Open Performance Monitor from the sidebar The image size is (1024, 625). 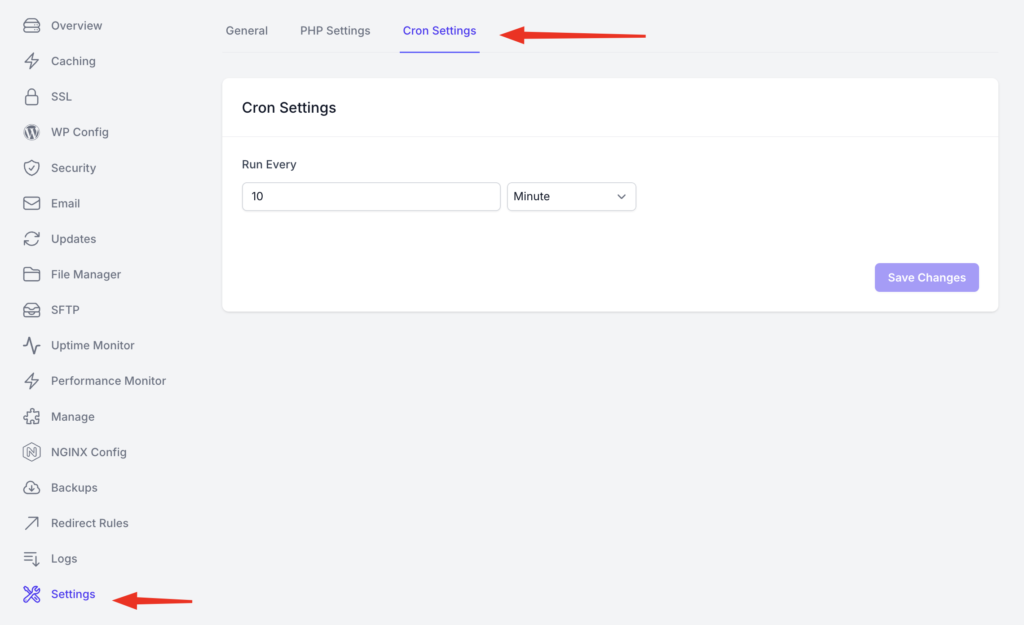click(x=108, y=381)
